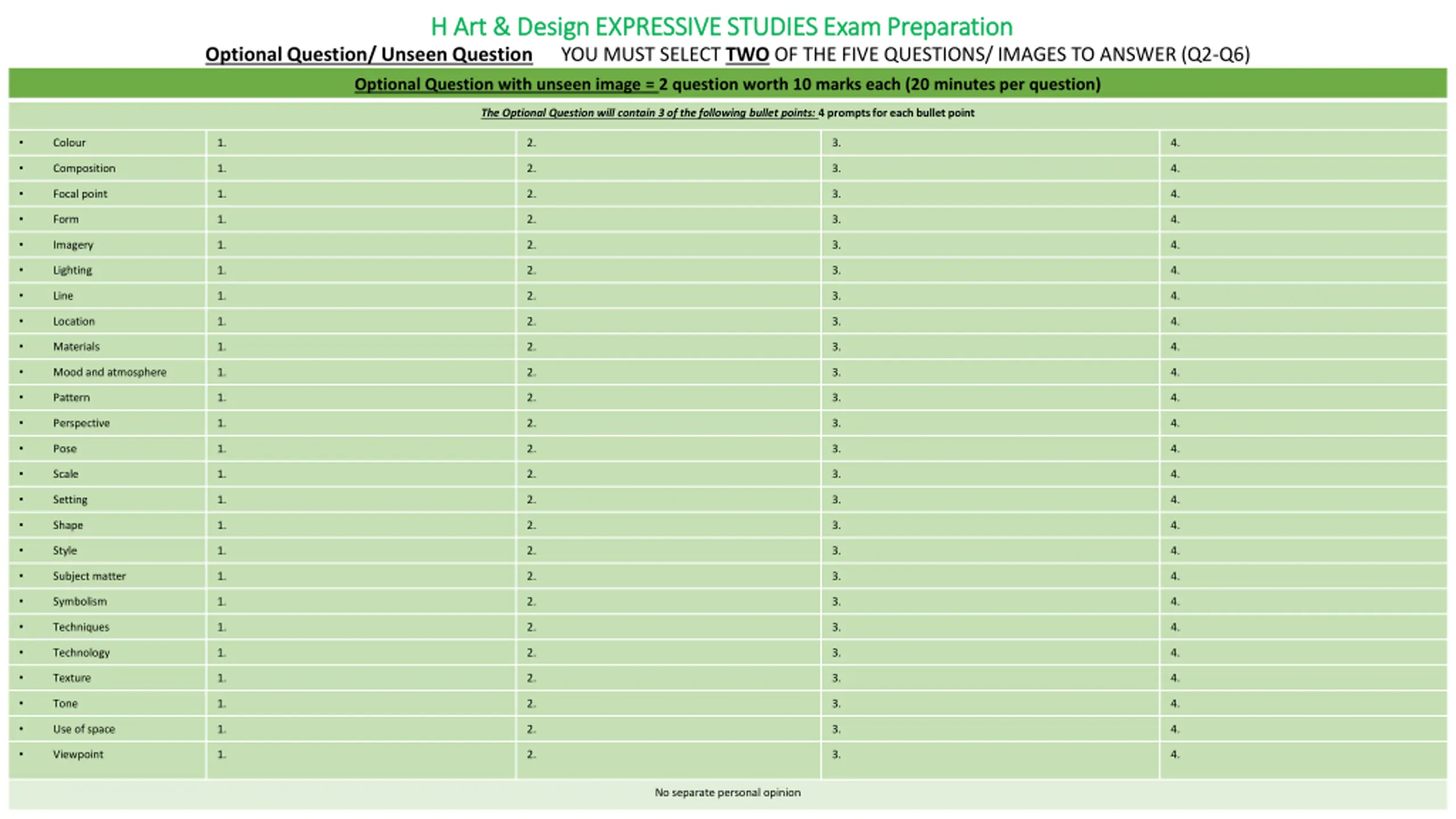Screen dimensions: 1456x819
Task: Click prompt cell 3 in the Form row
Action: pos(990,219)
